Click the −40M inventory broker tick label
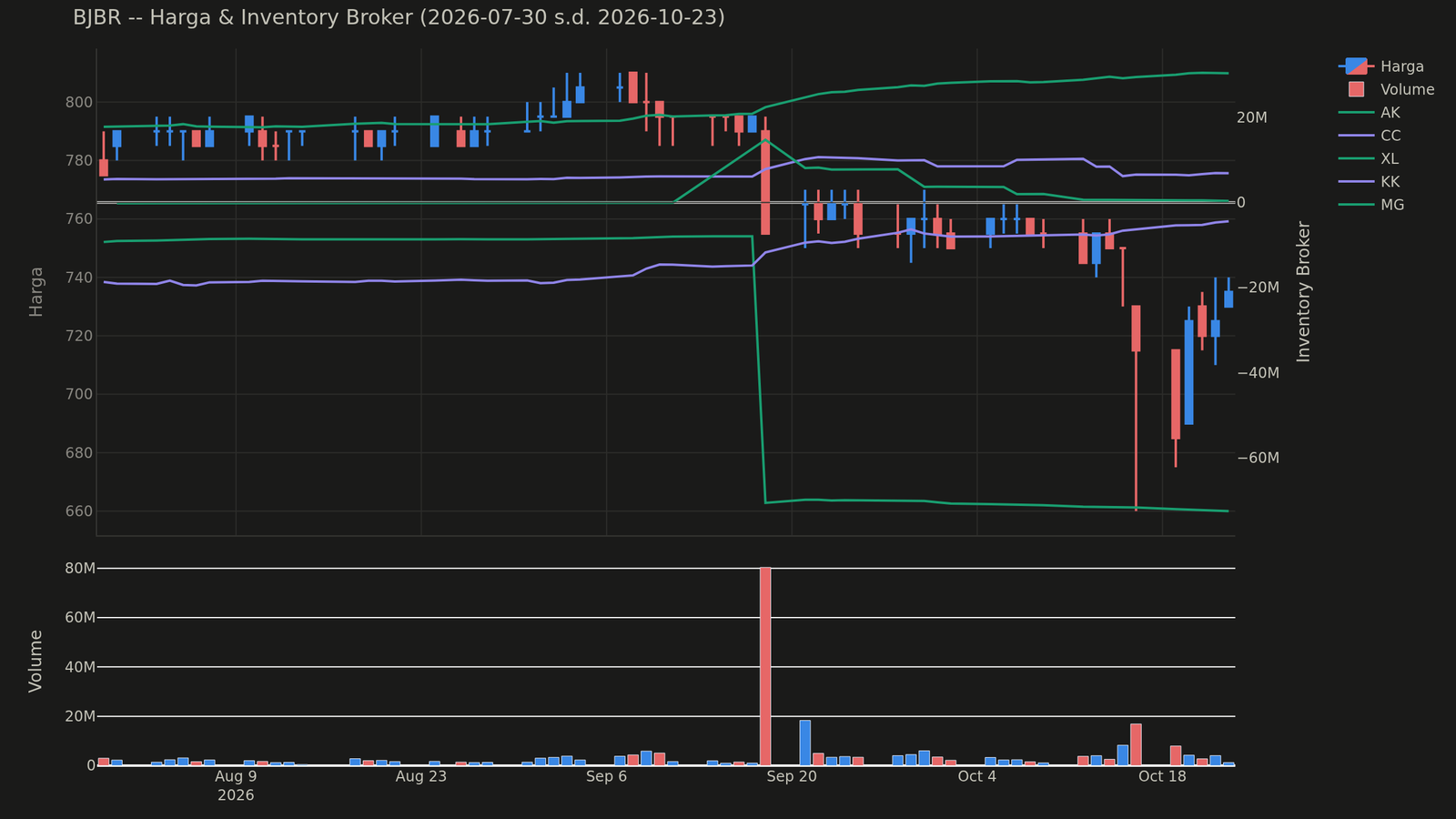This screenshot has width=1456, height=819. [x=1259, y=373]
